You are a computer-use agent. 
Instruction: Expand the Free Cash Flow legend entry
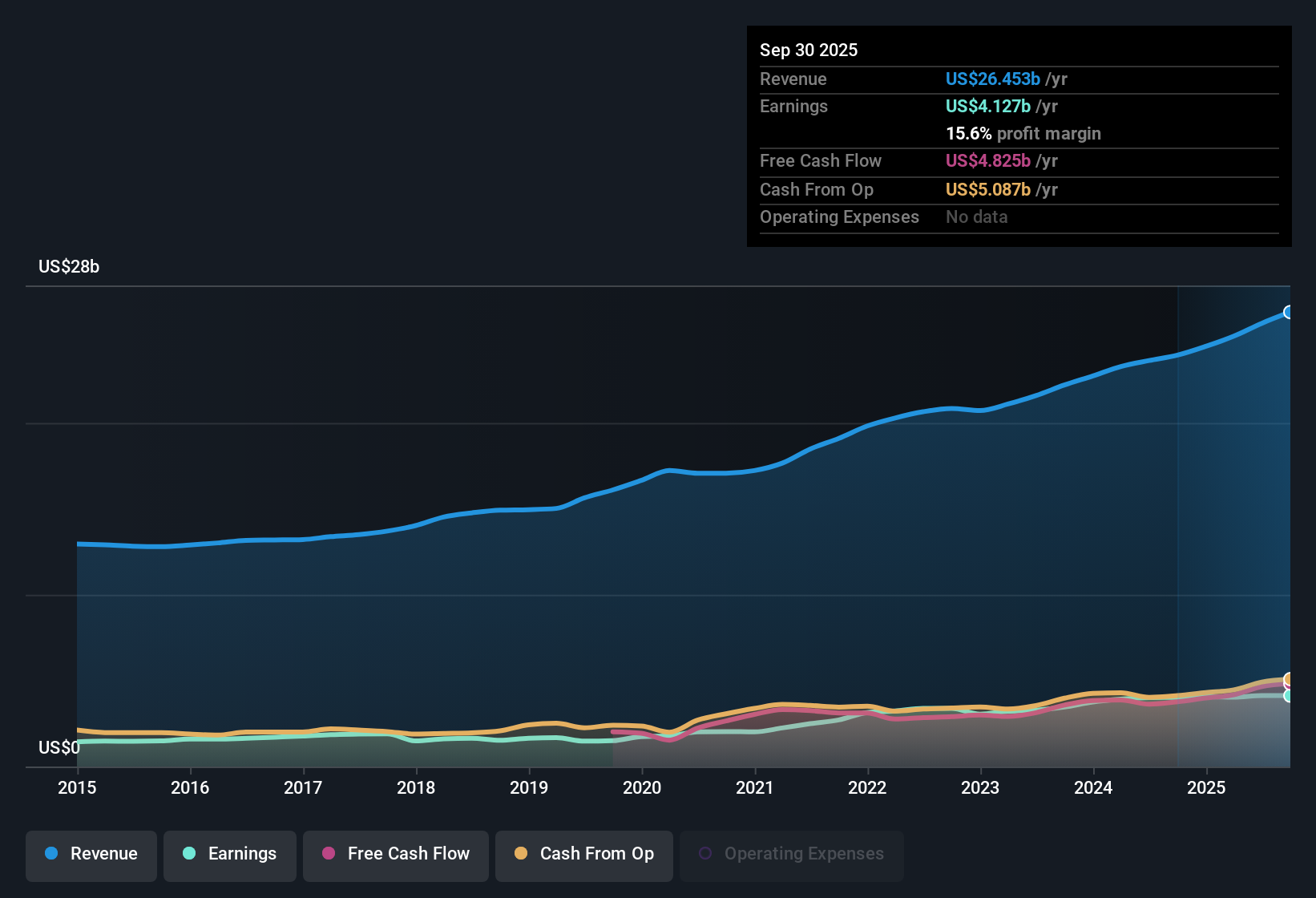[x=395, y=854]
